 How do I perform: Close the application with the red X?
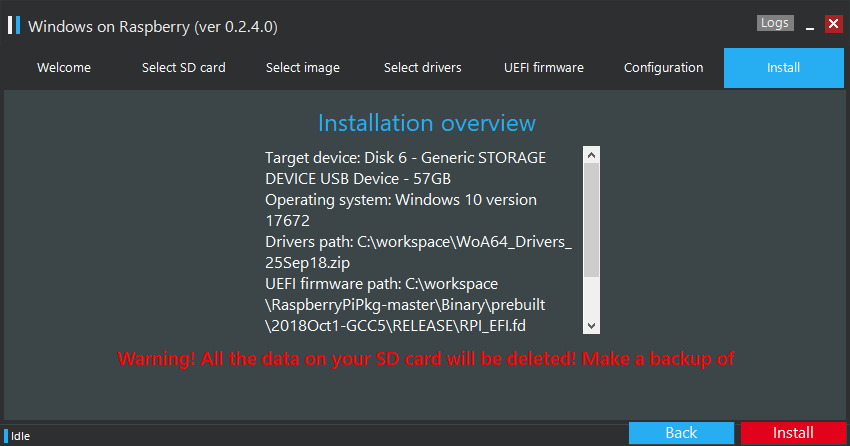(833, 24)
